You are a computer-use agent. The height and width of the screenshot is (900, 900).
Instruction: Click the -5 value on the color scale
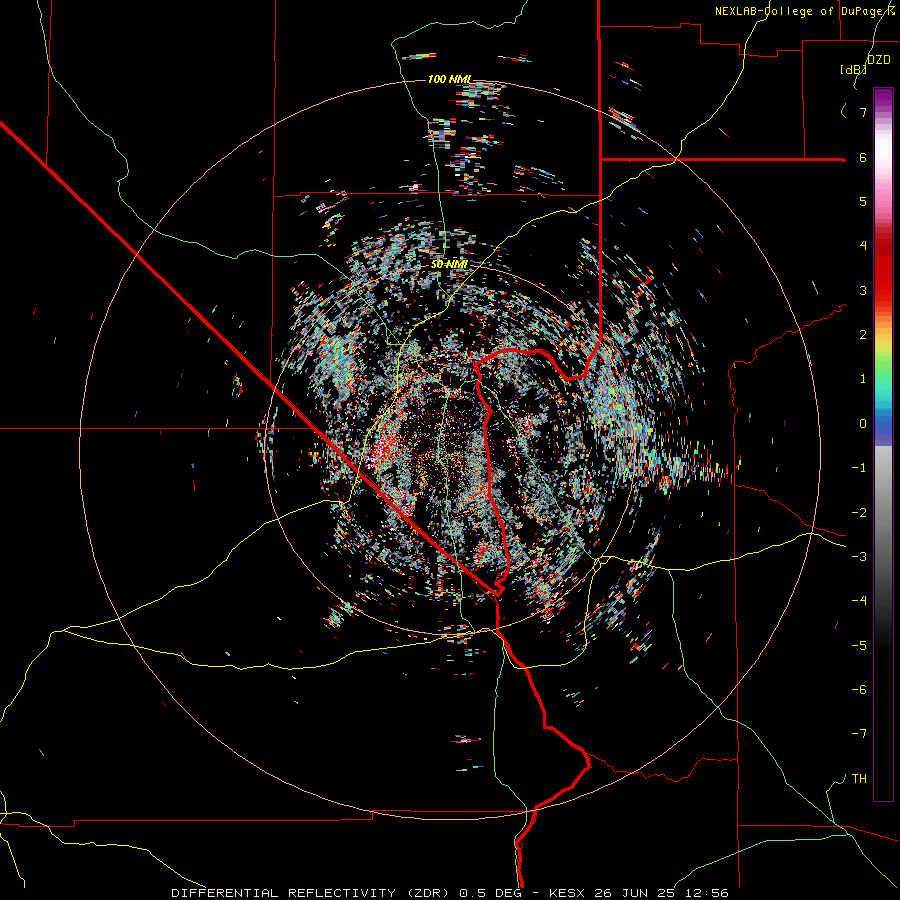click(859, 645)
